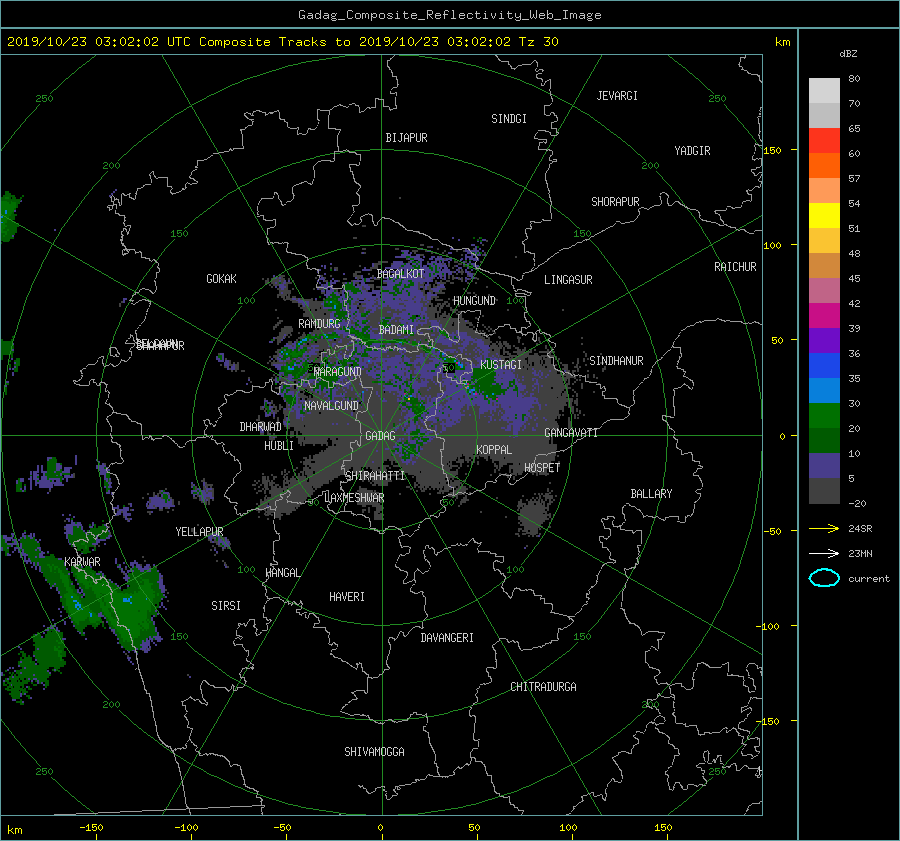
Task: Click the JEVARGI city label
Action: click(x=617, y=96)
